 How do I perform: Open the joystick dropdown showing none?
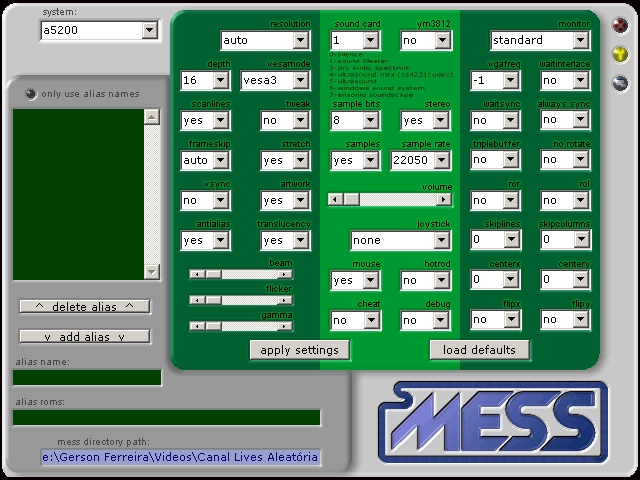(441, 240)
